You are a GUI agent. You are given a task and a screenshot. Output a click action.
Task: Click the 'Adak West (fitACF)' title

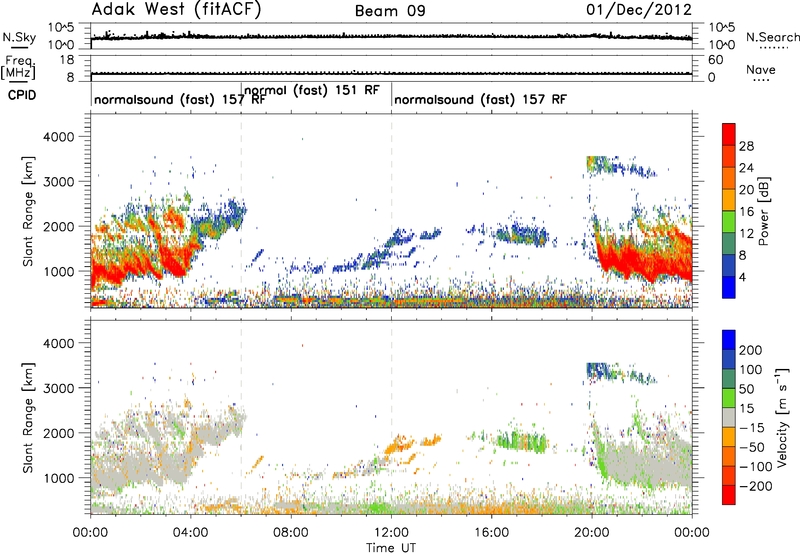point(176,10)
